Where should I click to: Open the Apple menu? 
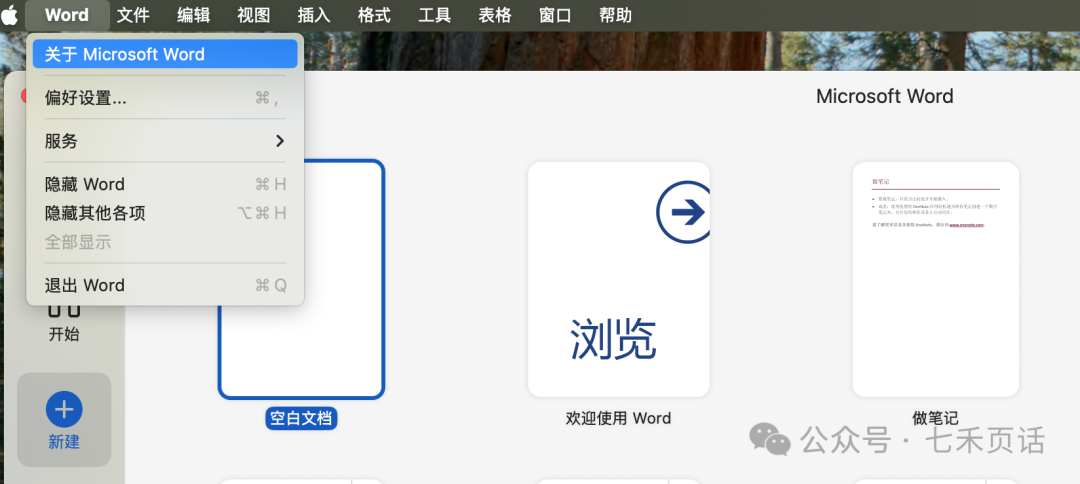(10, 14)
